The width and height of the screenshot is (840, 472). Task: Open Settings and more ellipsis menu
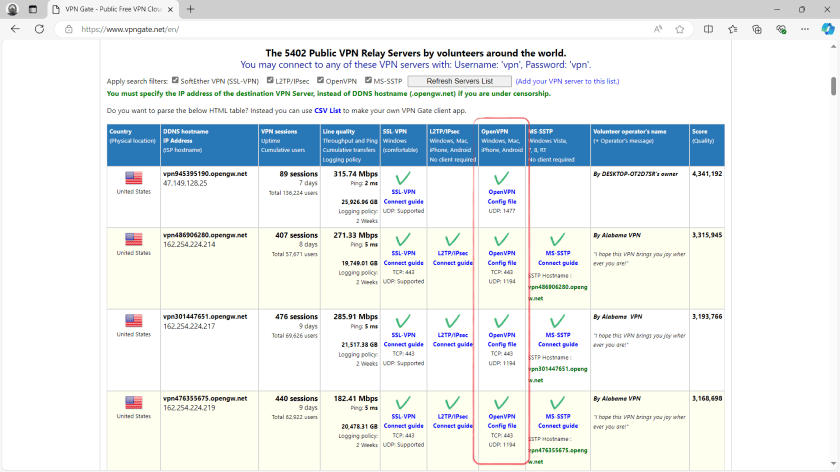tap(804, 29)
